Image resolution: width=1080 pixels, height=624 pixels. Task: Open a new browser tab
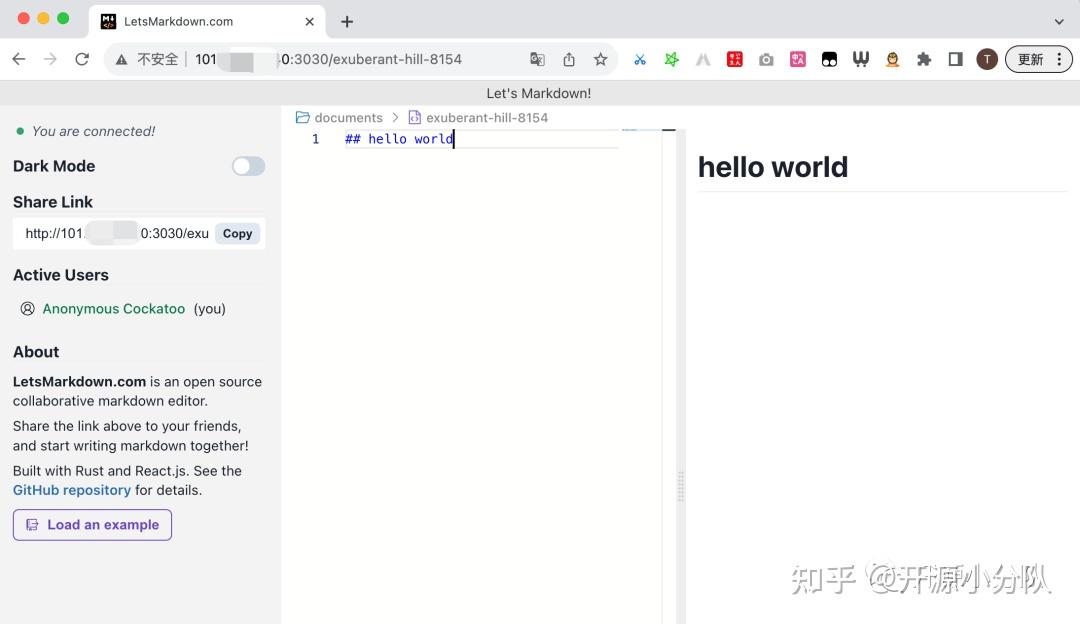(347, 22)
